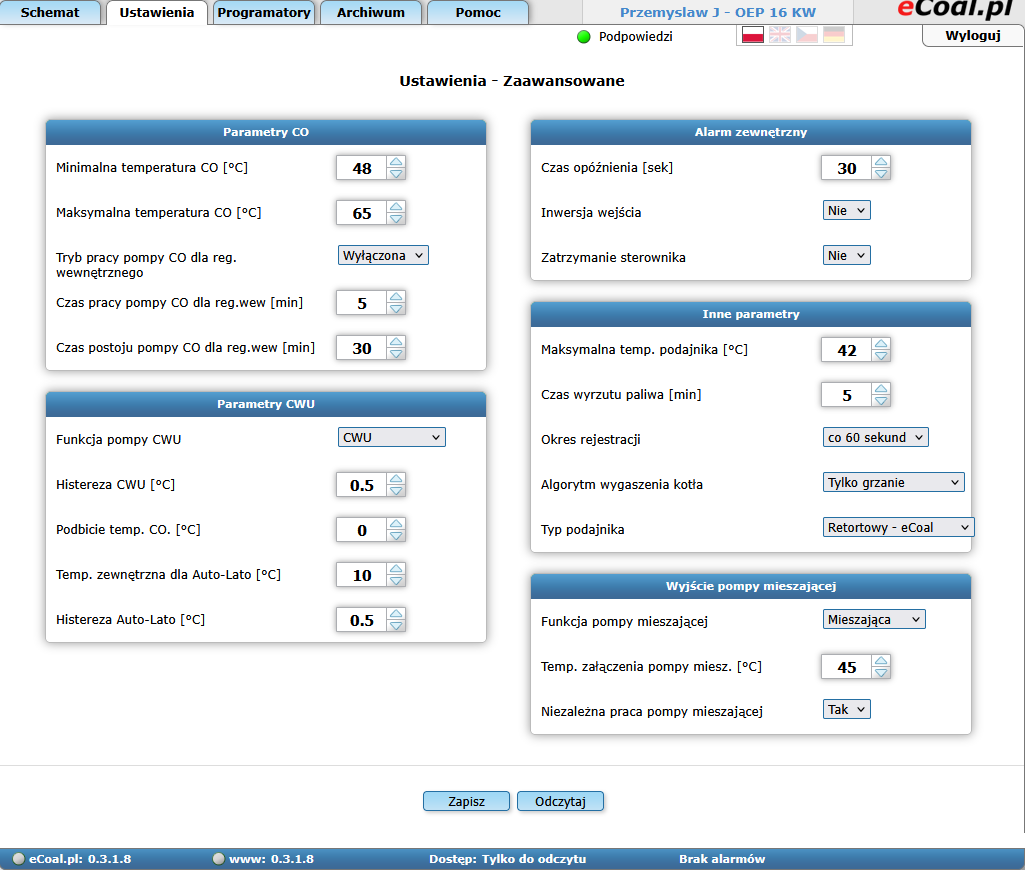Expand the Funkcja pompy CWU dropdown
The height and width of the screenshot is (870, 1025).
click(391, 437)
